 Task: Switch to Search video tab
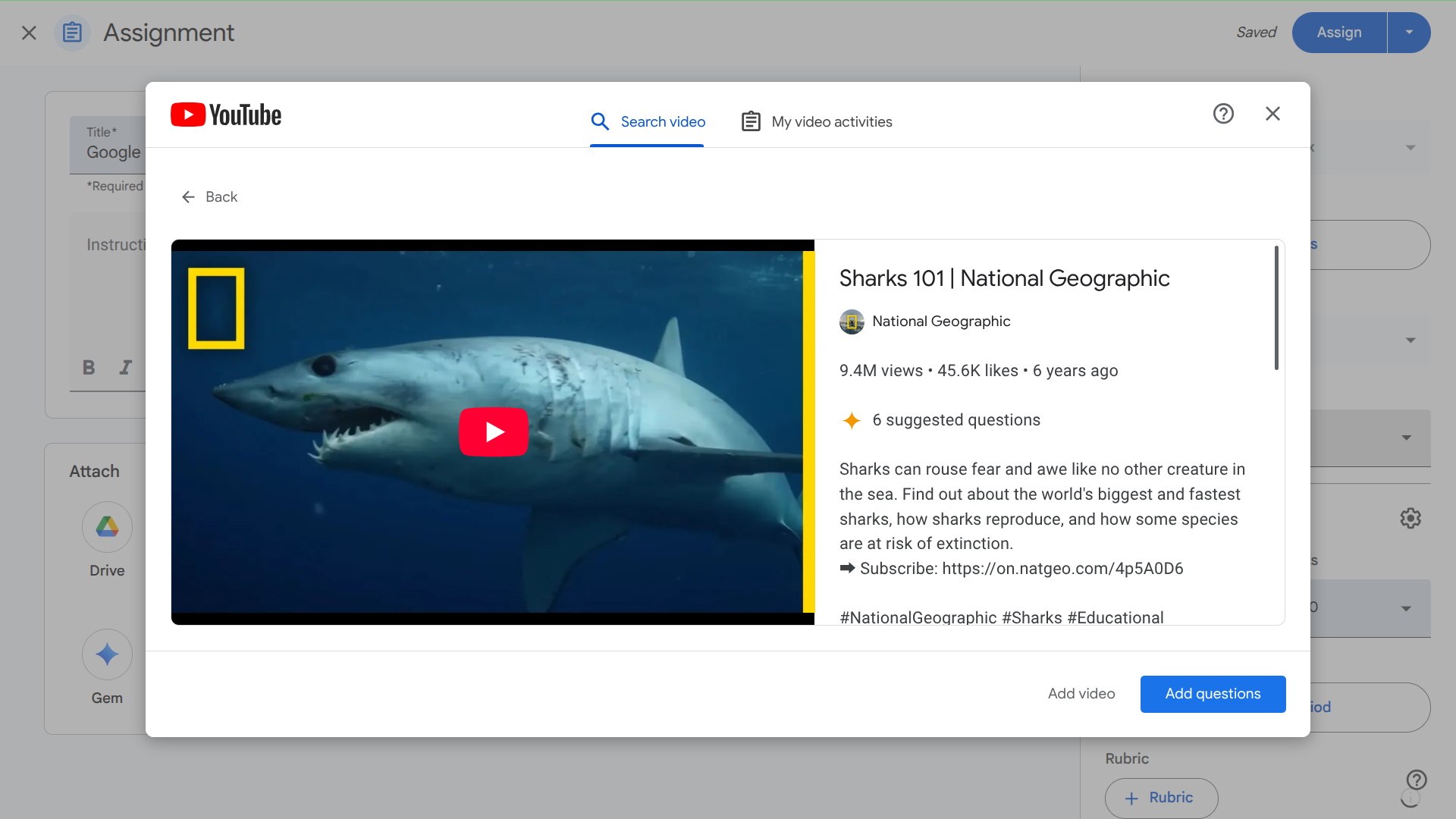648,122
